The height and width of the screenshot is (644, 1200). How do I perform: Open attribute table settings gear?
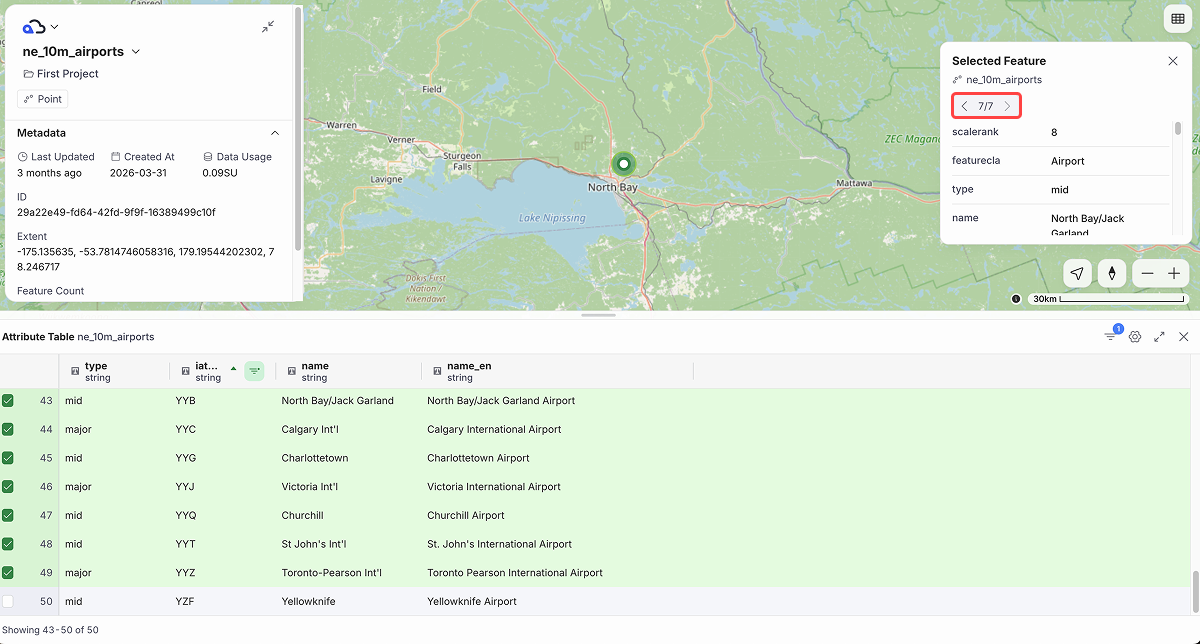[x=1135, y=337]
